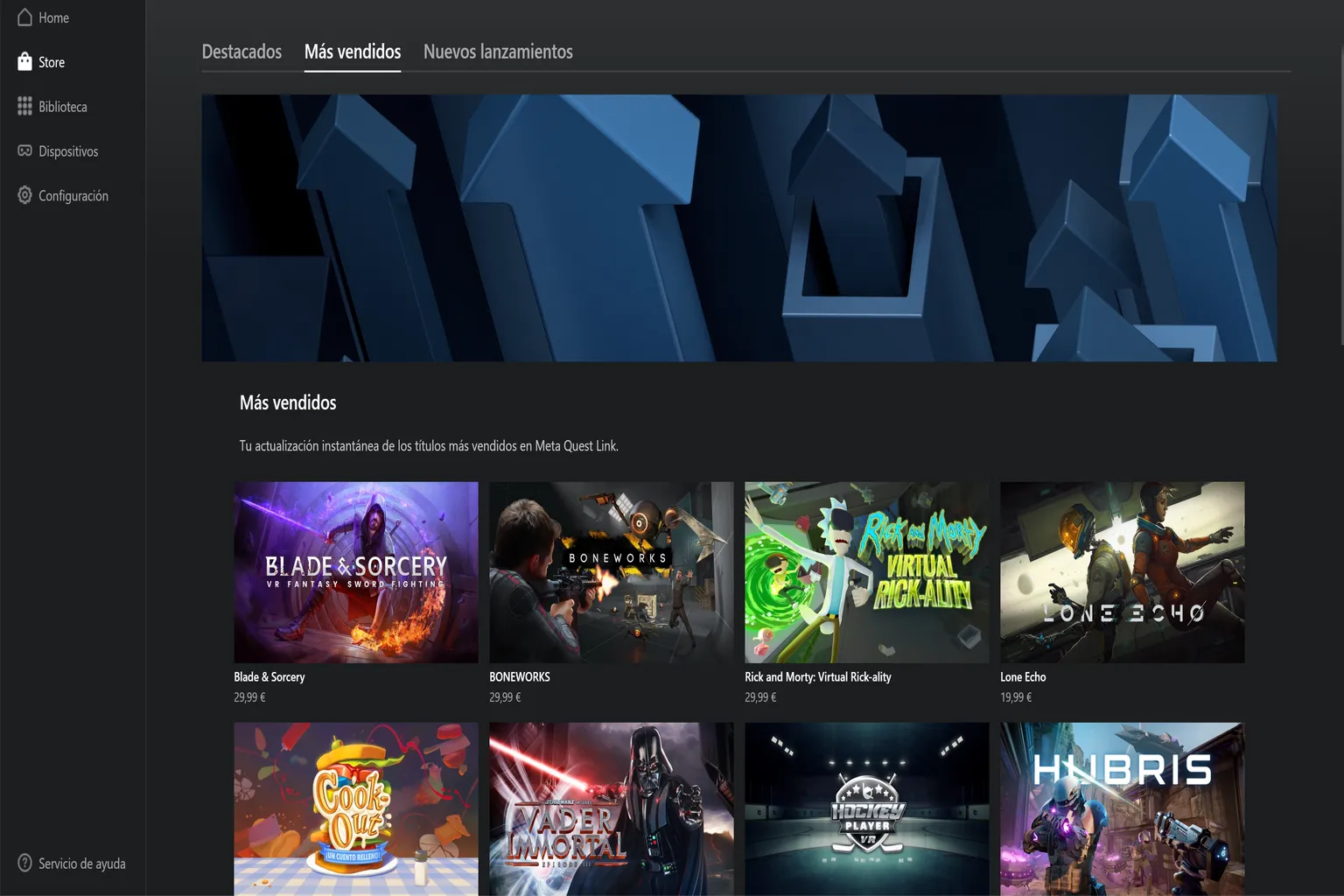Open the Hockey Player VR cover
This screenshot has height=896, width=1344.
(867, 809)
